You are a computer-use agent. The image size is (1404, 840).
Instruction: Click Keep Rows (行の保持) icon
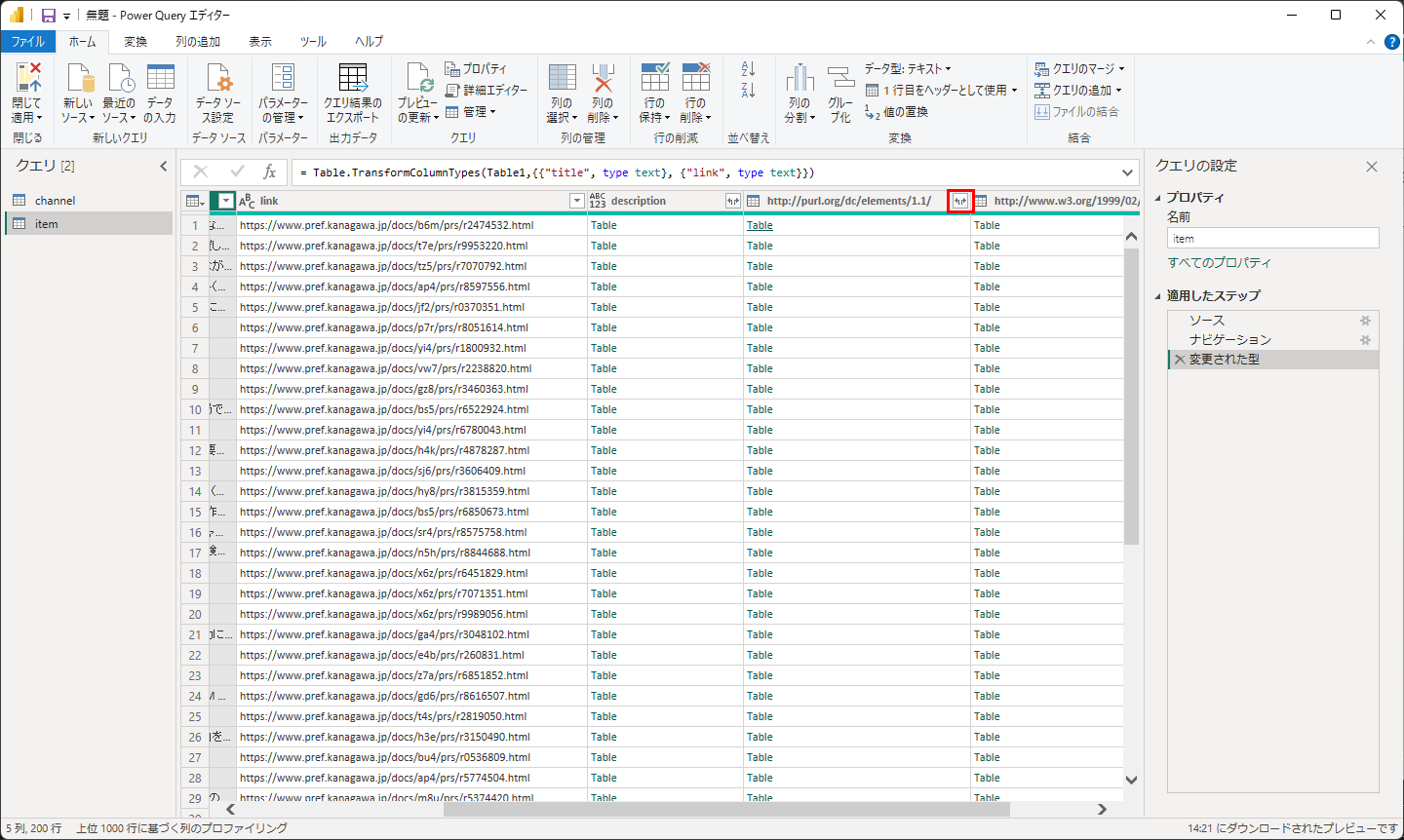655,78
